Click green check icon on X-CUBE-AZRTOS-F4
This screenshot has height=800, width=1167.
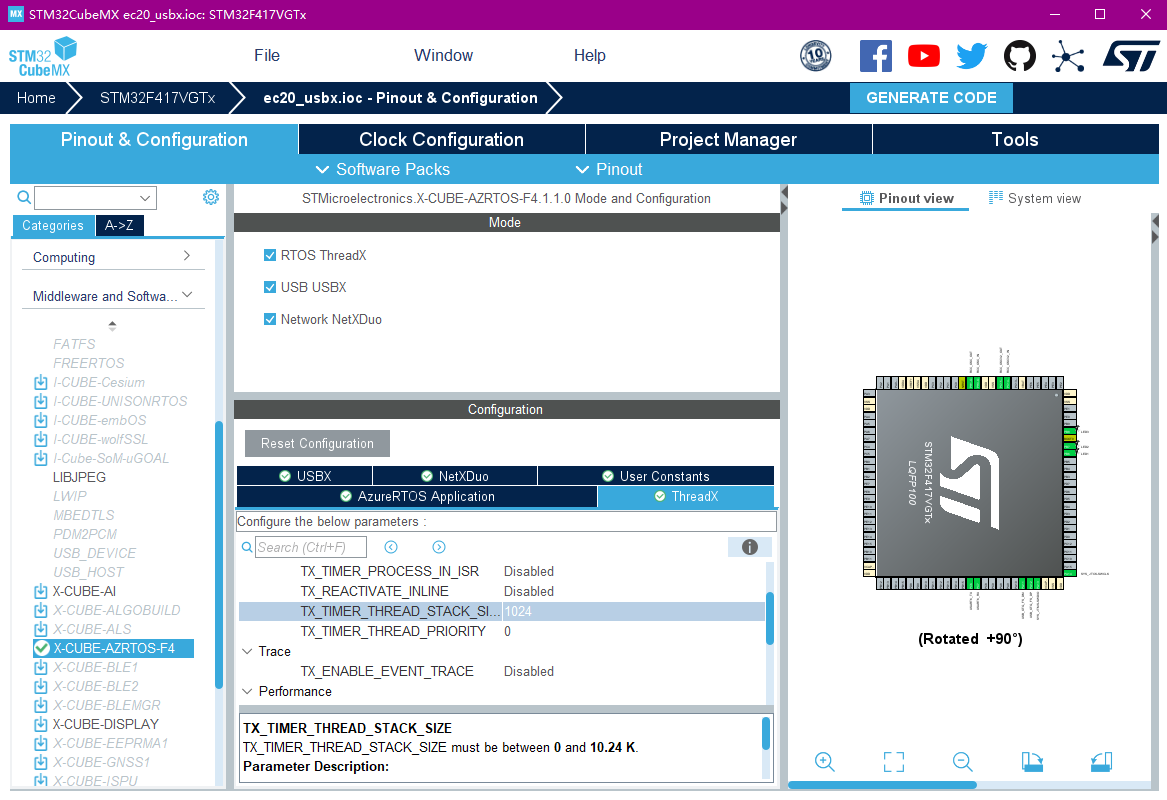[42, 648]
